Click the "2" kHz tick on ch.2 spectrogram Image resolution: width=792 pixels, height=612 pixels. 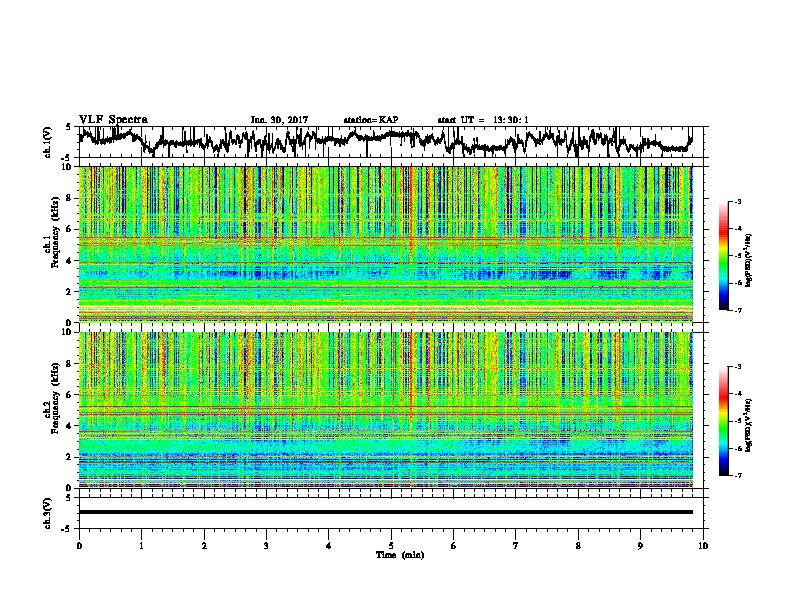[70, 457]
